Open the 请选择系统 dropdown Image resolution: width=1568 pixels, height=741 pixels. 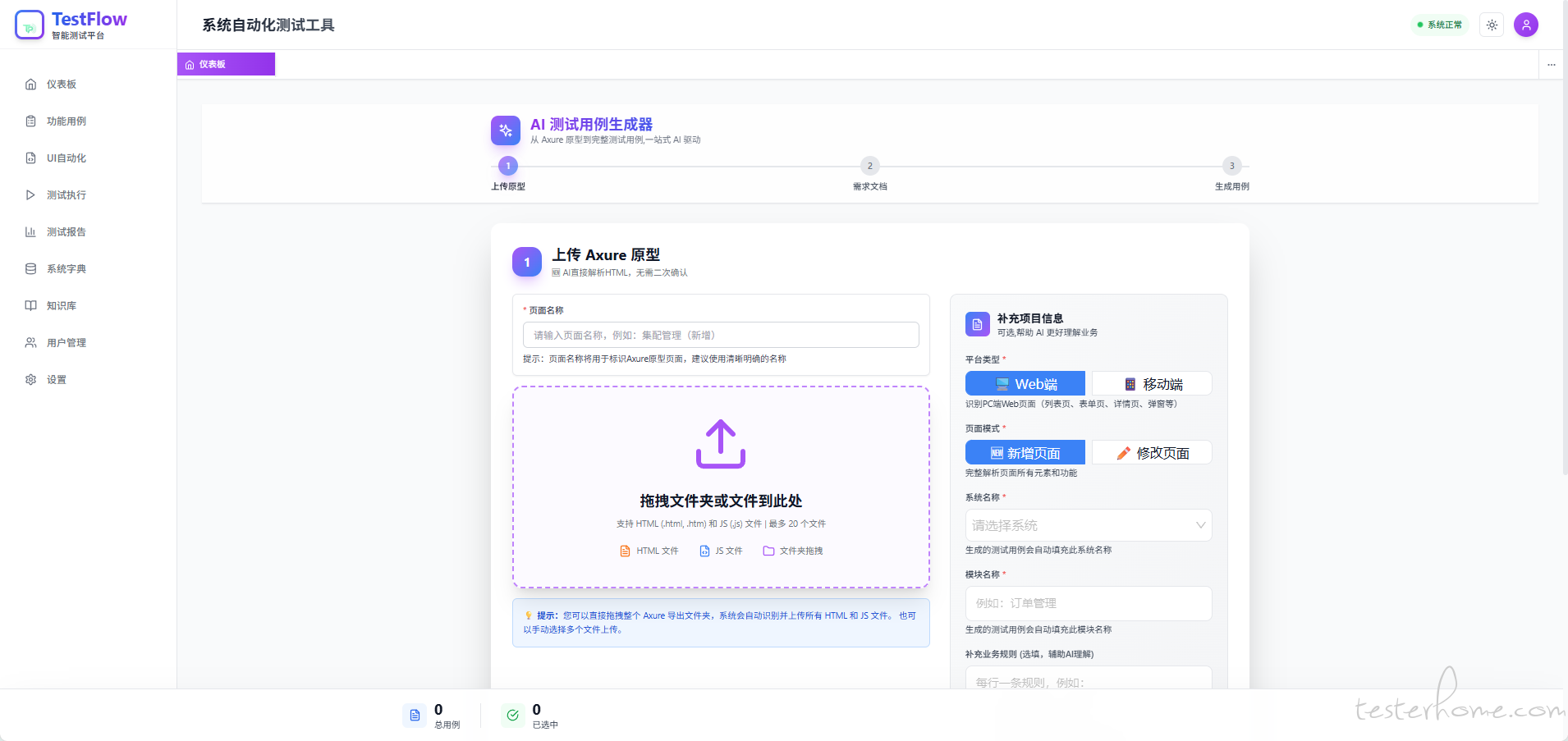click(x=1088, y=525)
